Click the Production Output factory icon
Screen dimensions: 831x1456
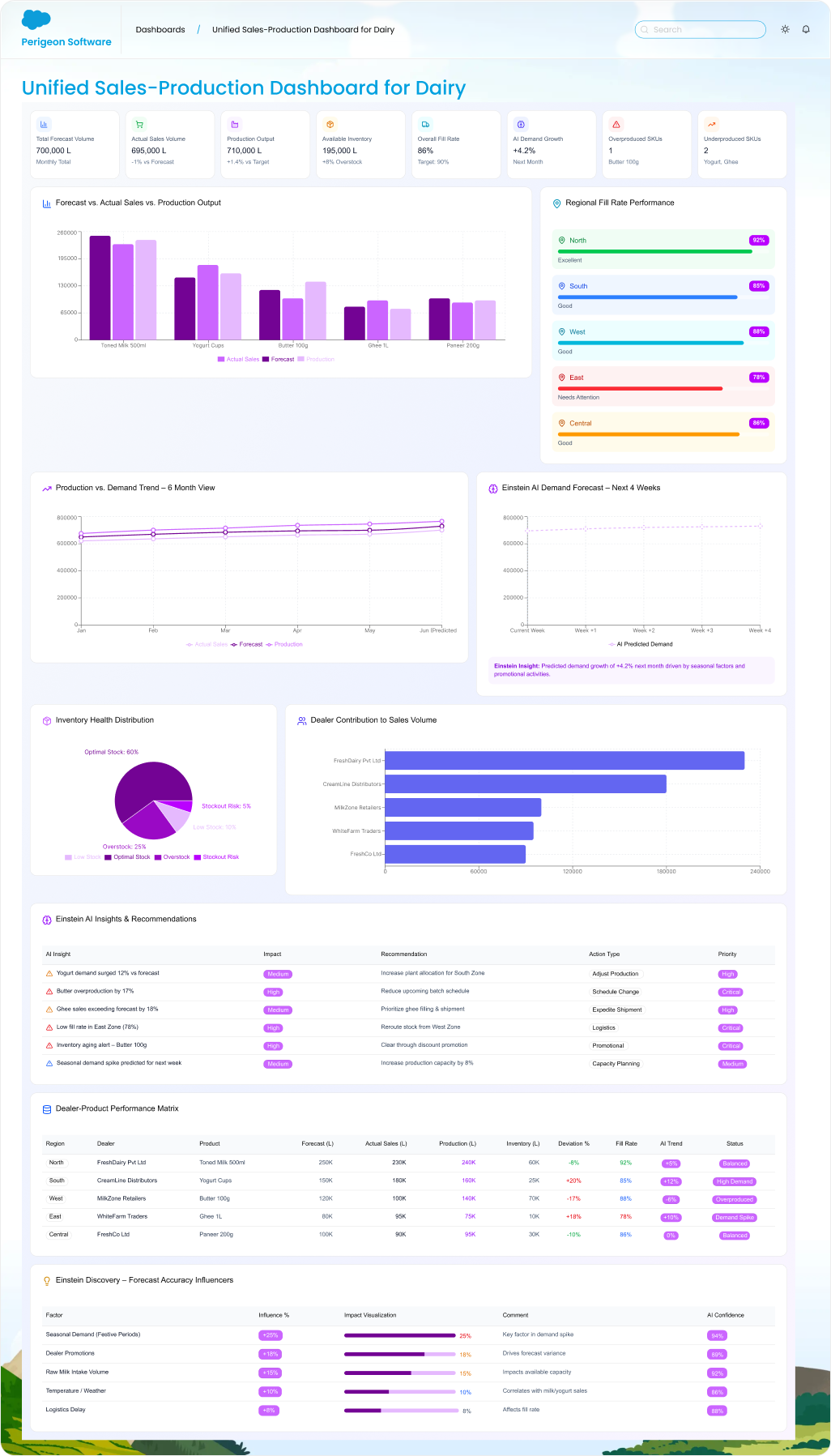click(x=235, y=125)
